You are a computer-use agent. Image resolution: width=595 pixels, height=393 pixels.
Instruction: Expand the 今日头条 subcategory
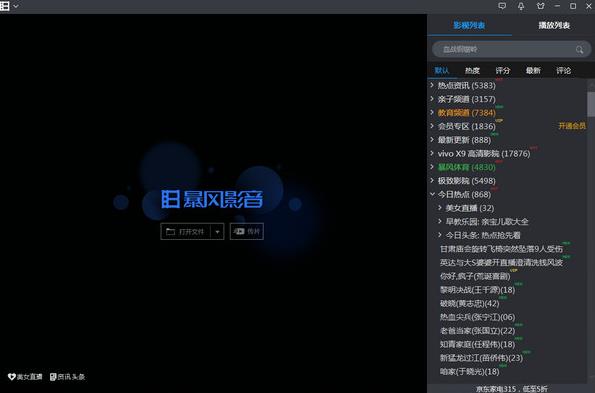pyautogui.click(x=439, y=235)
